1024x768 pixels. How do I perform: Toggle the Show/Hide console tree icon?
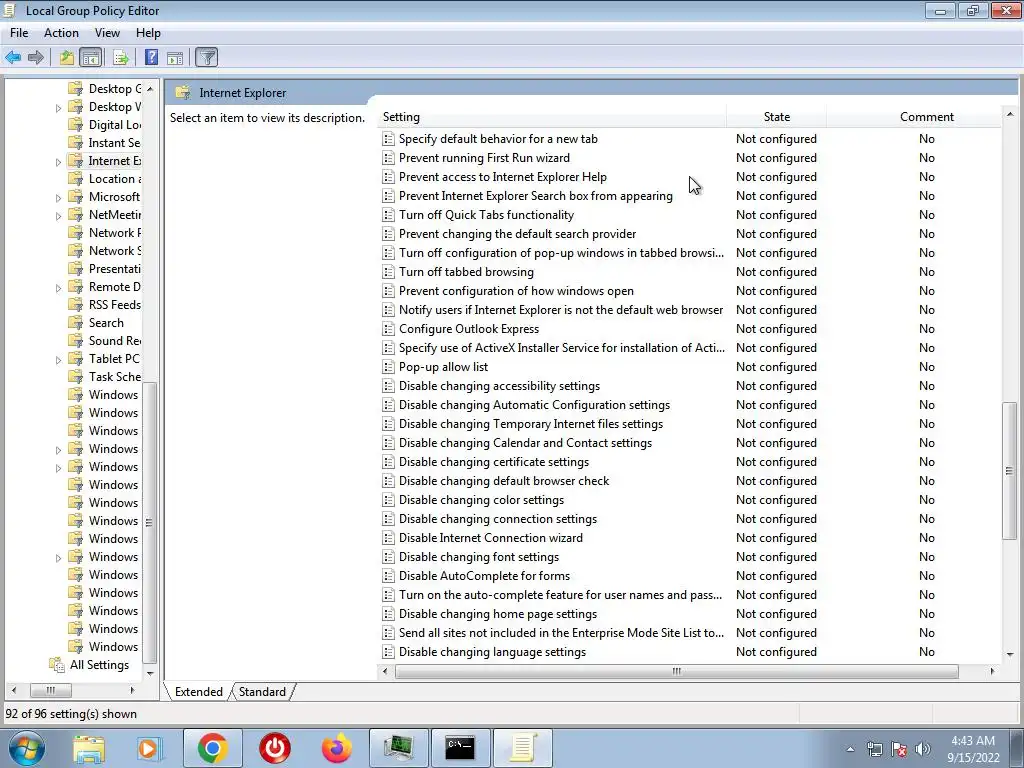coord(91,57)
